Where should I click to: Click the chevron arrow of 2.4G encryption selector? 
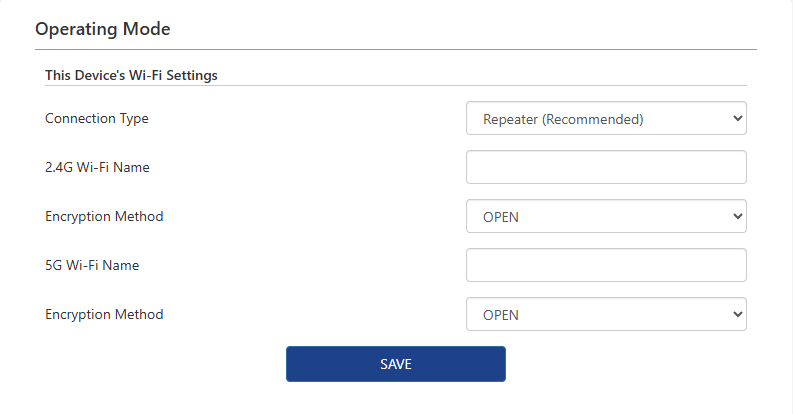737,216
